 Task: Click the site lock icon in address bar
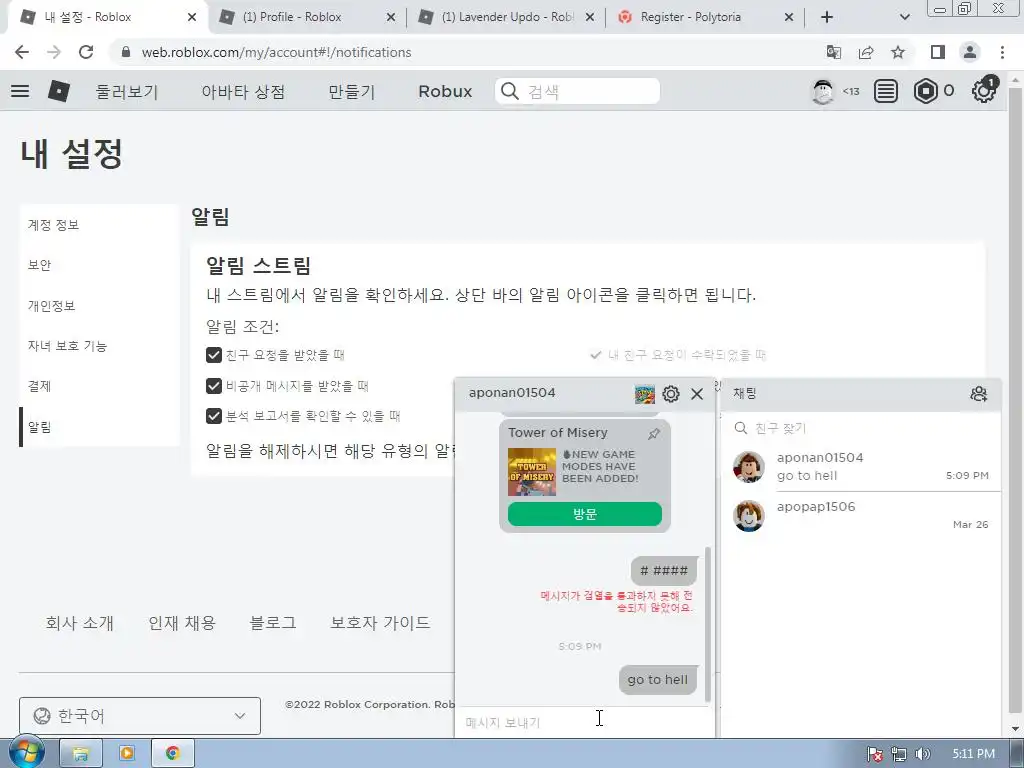pos(126,52)
